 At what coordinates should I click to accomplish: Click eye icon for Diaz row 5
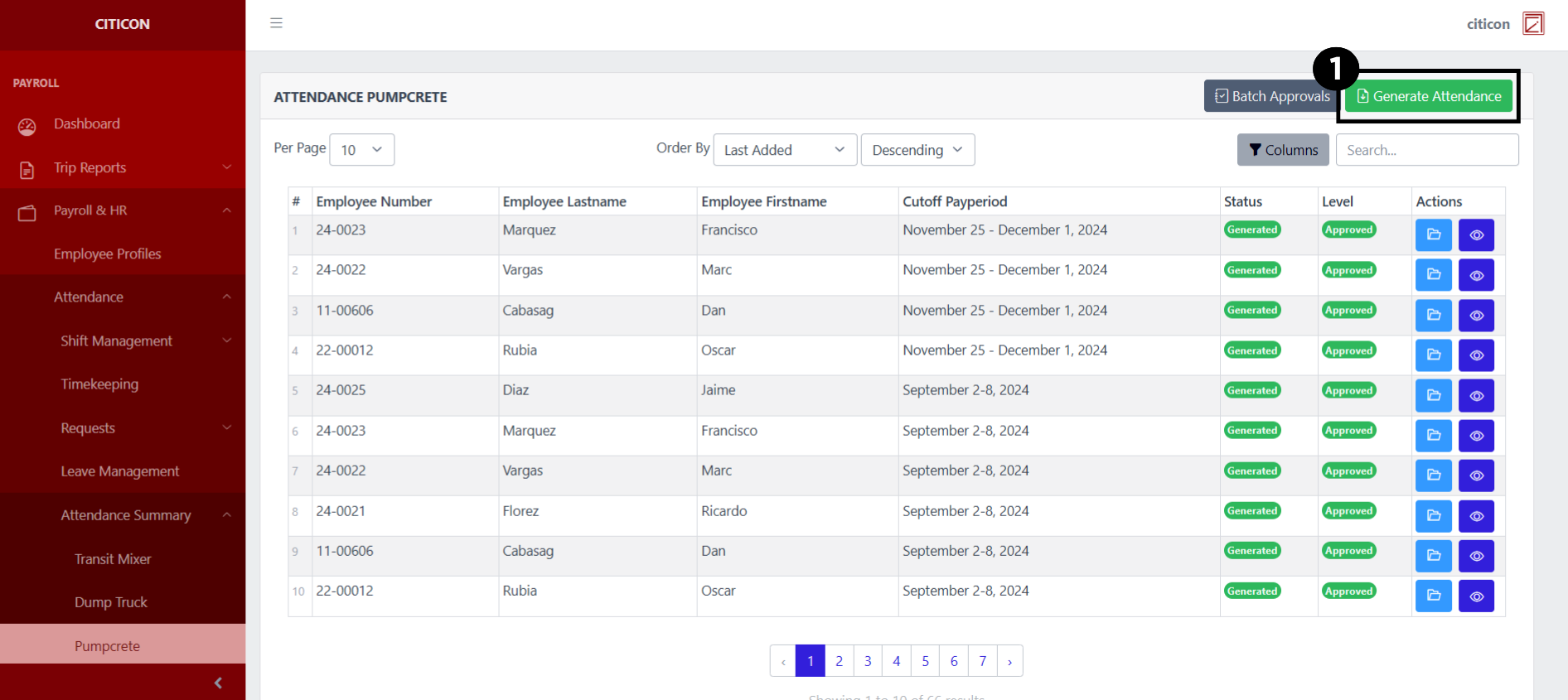(x=1476, y=396)
